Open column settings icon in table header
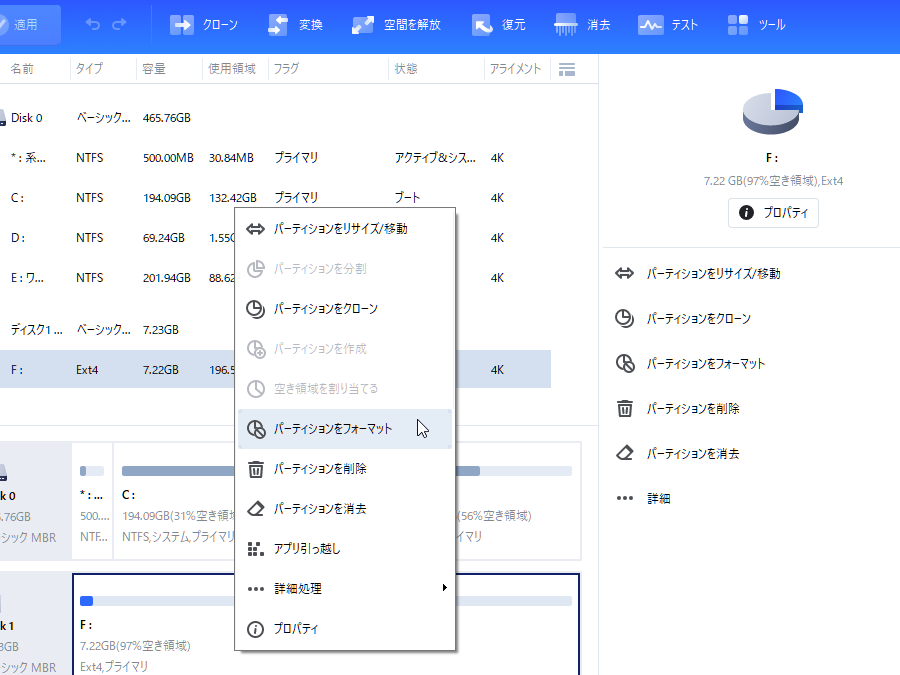The image size is (900, 675). tap(567, 69)
